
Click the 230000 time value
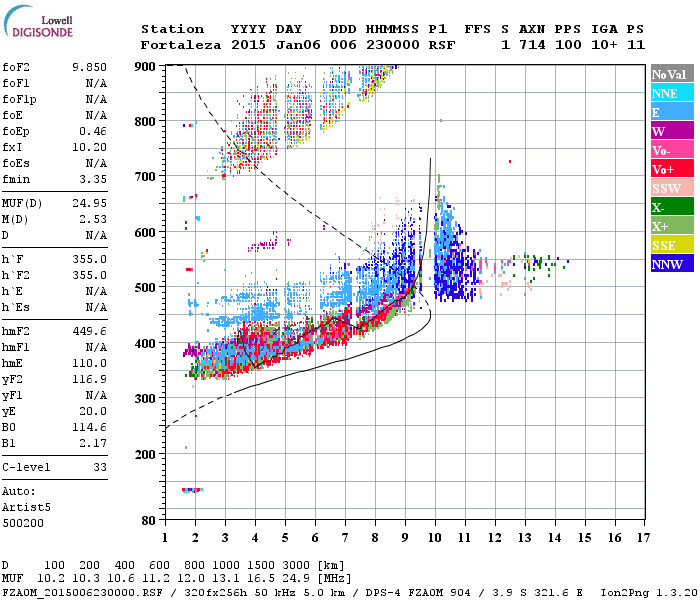393,45
